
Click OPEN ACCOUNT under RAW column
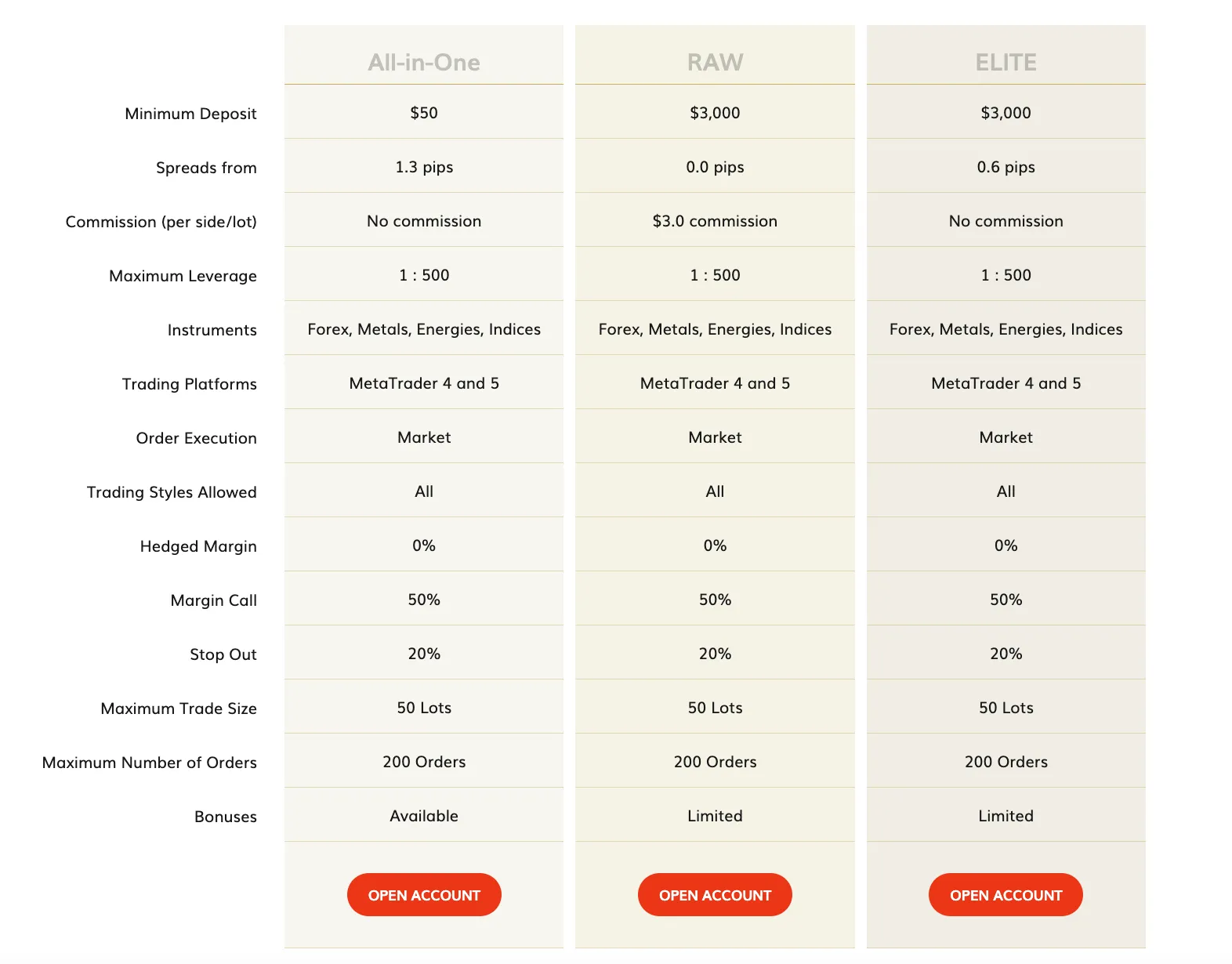[x=715, y=894]
